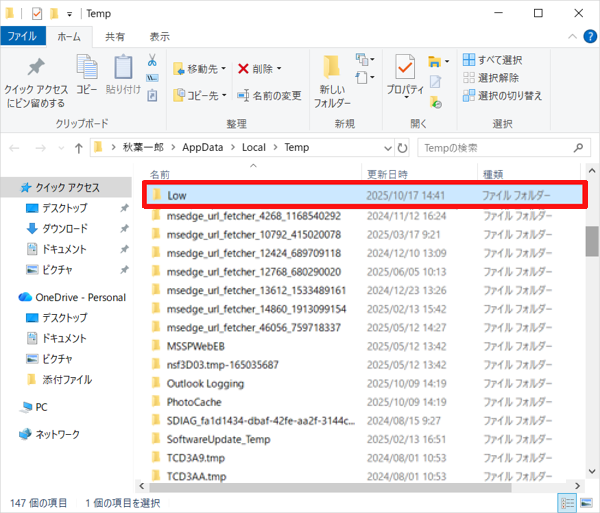Image resolution: width=600 pixels, height=513 pixels.
Task: Switch to the 共有 ribbon tab
Action: coord(116,36)
